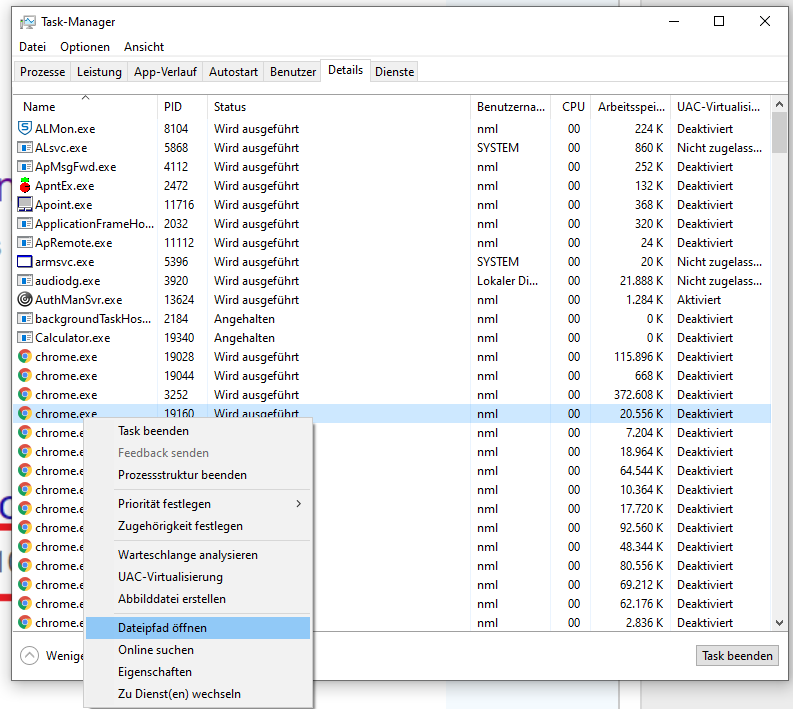Image resolution: width=793 pixels, height=709 pixels.
Task: Sort by PID column header
Action: [182, 107]
